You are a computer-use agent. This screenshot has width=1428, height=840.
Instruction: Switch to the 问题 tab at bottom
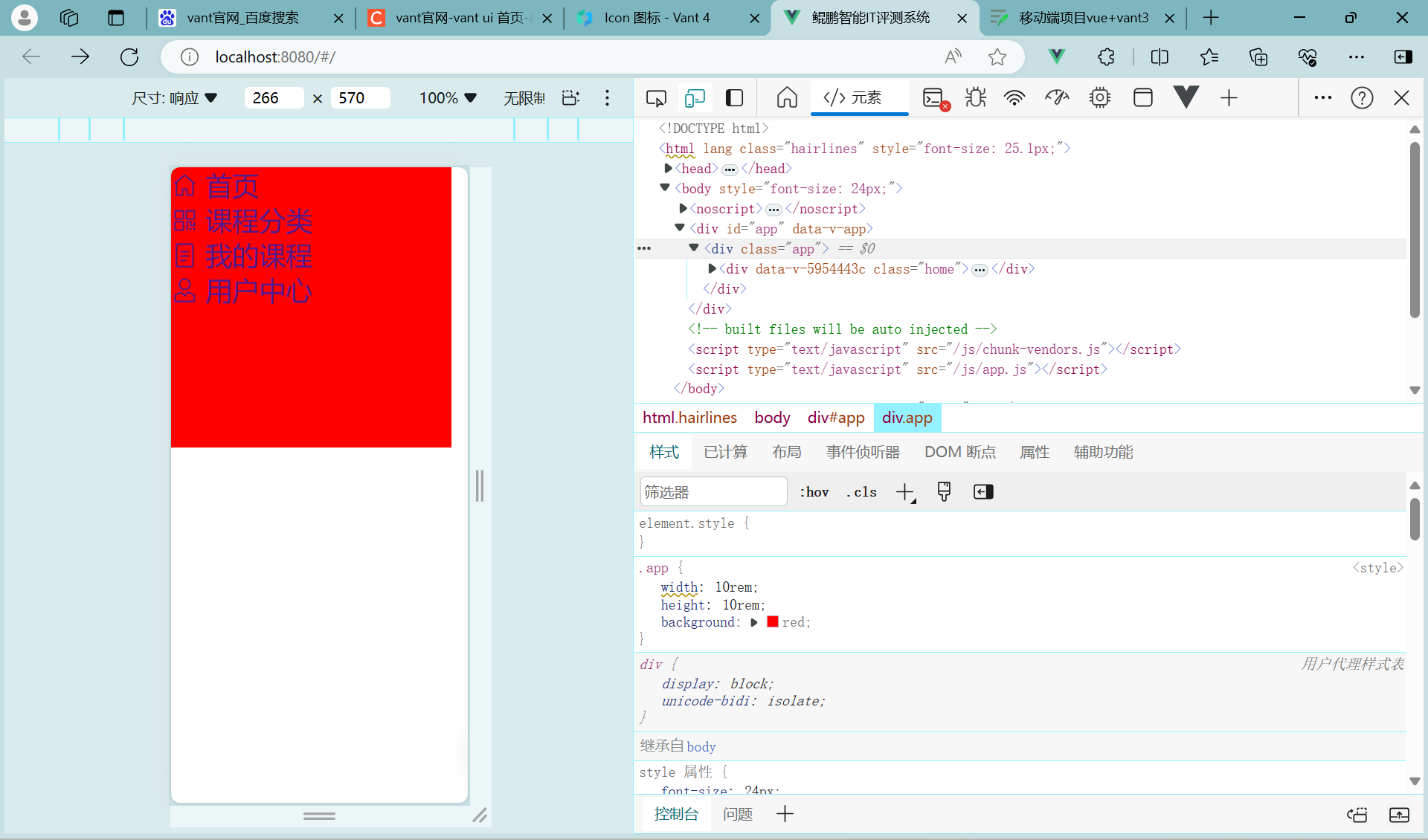coord(737,814)
